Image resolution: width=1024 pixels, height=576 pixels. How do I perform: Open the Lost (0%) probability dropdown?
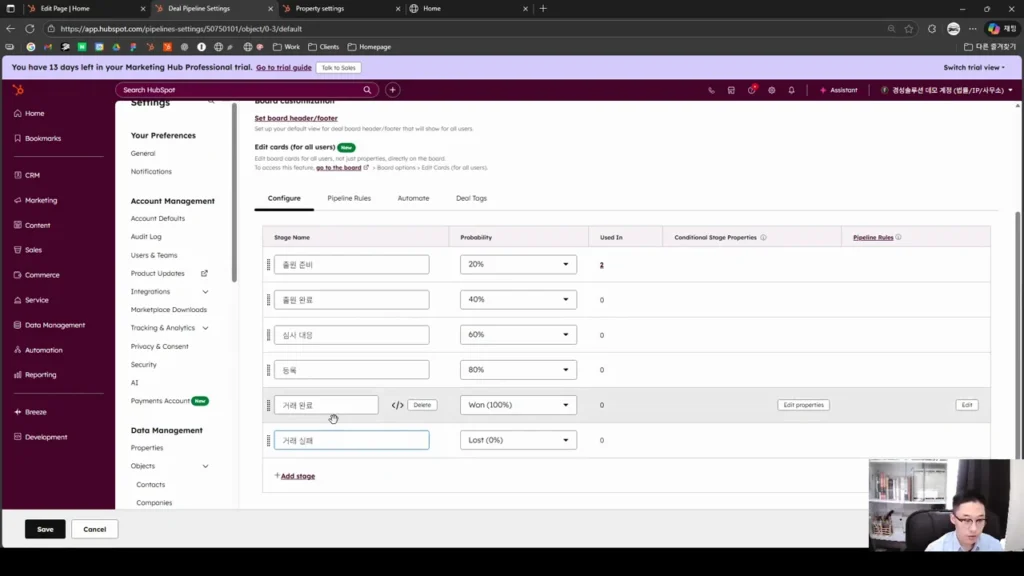518,440
